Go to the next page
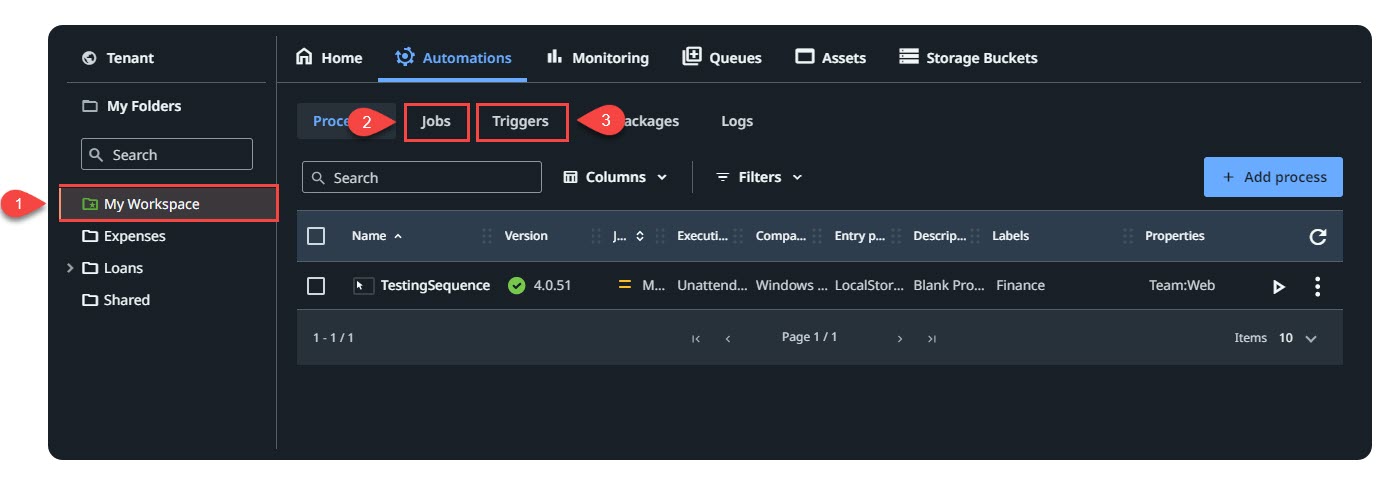Viewport: 1400px width, 487px height. pos(900,339)
